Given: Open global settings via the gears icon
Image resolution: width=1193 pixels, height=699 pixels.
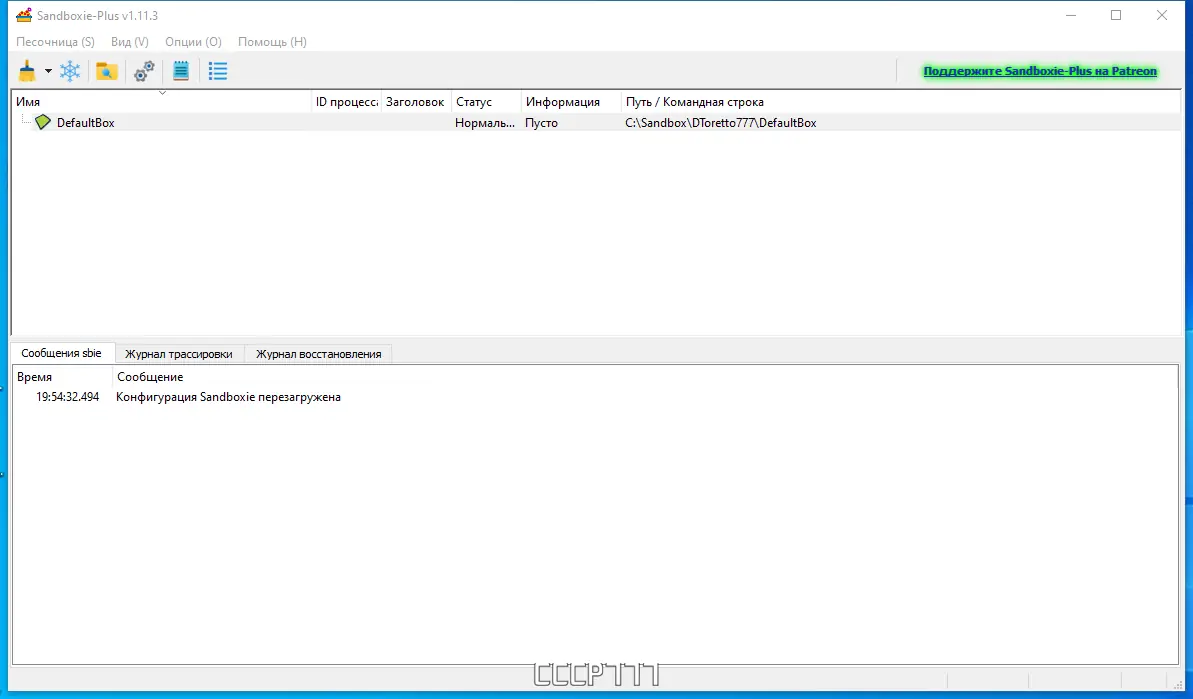Looking at the screenshot, I should [x=144, y=71].
